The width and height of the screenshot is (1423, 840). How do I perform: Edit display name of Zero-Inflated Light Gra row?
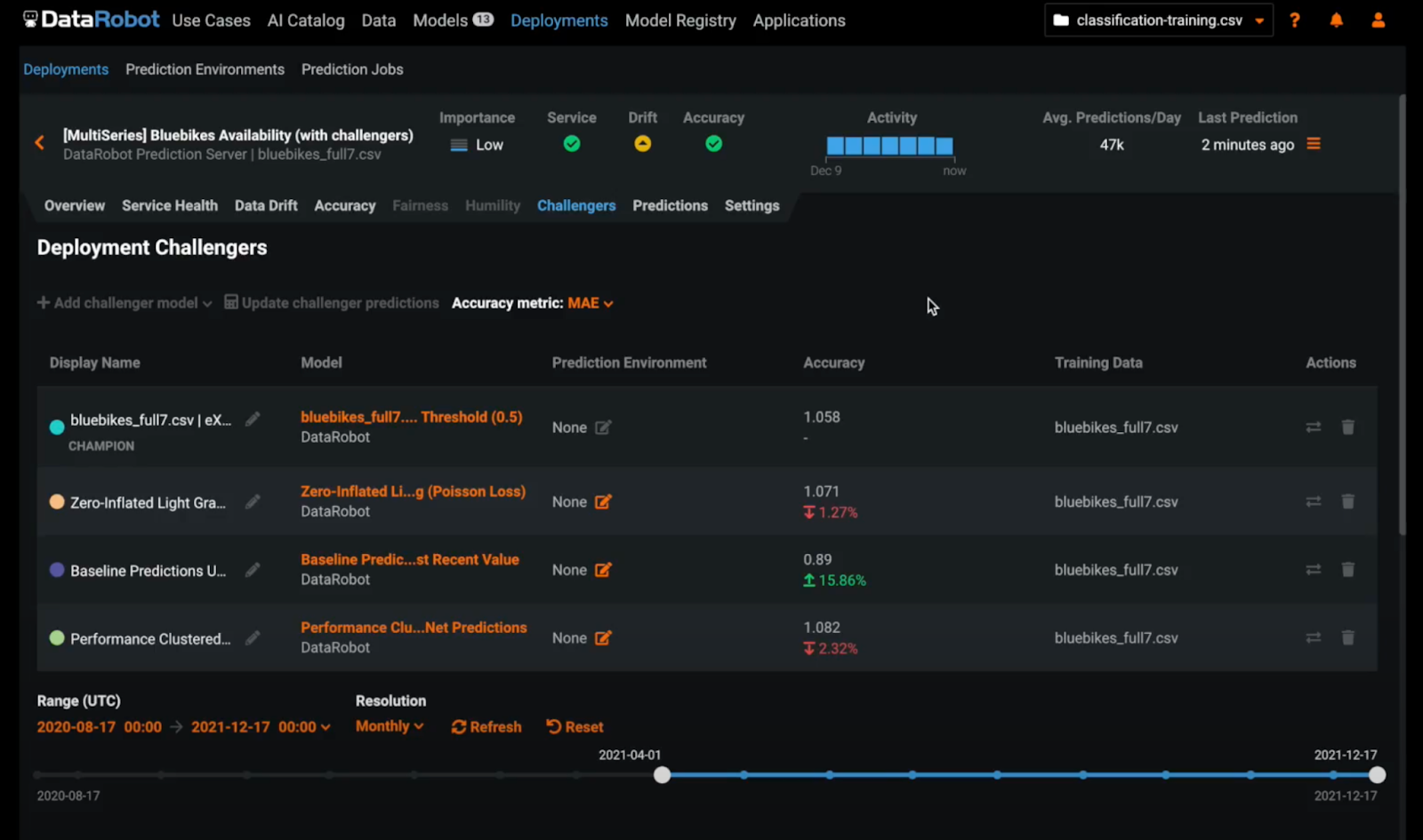click(x=253, y=502)
